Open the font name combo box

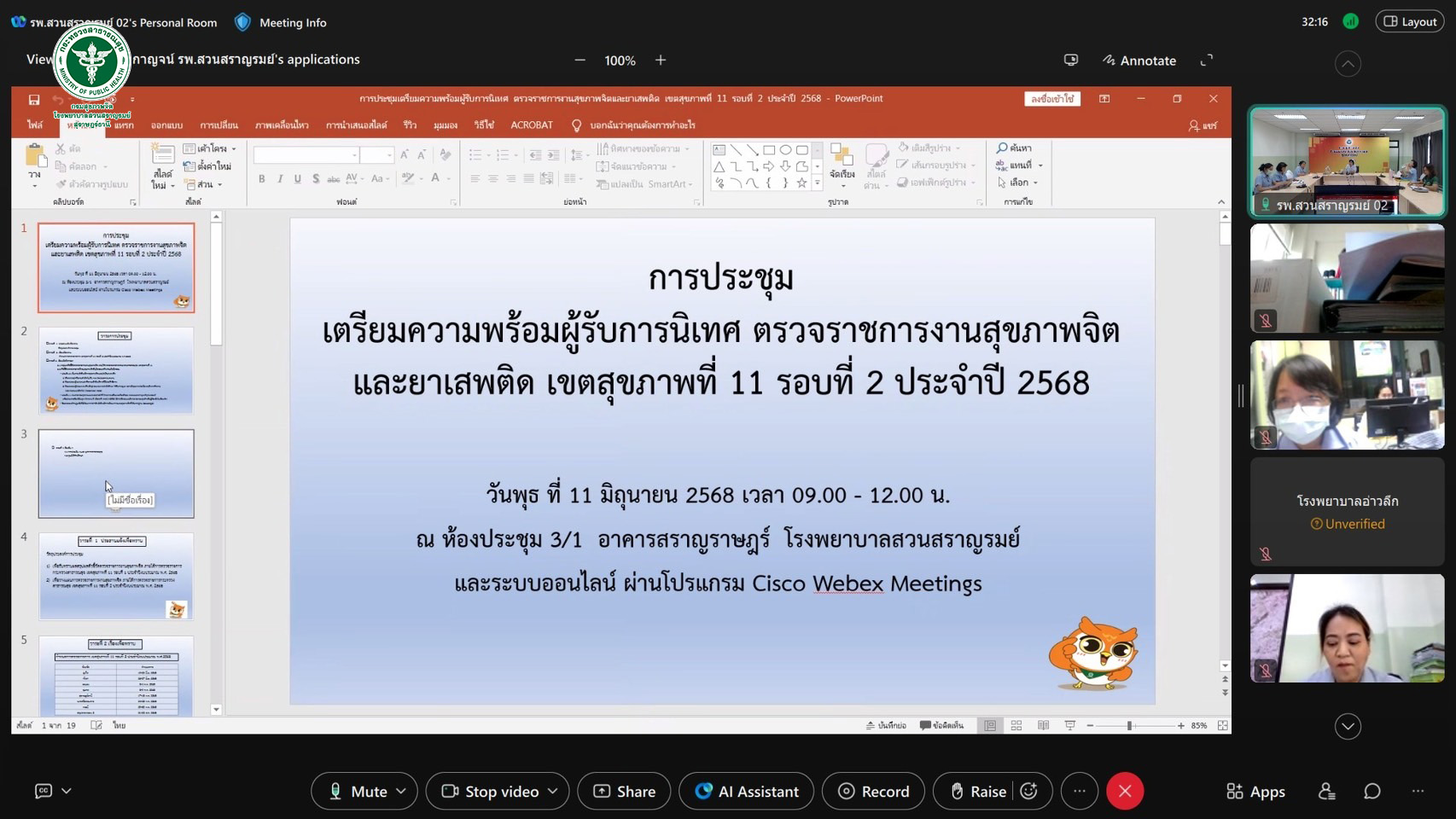pos(306,155)
